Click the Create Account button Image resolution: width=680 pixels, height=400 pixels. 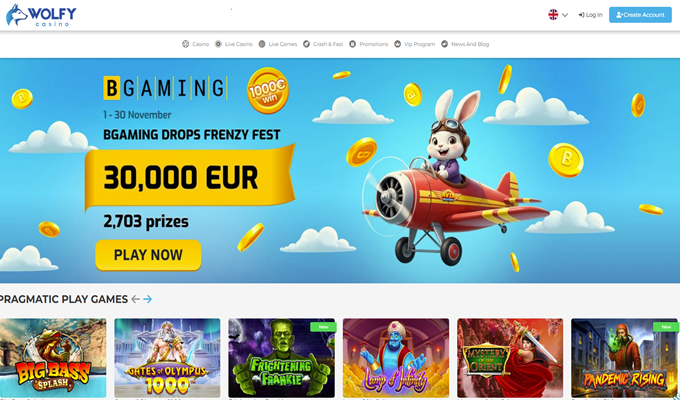click(x=640, y=15)
